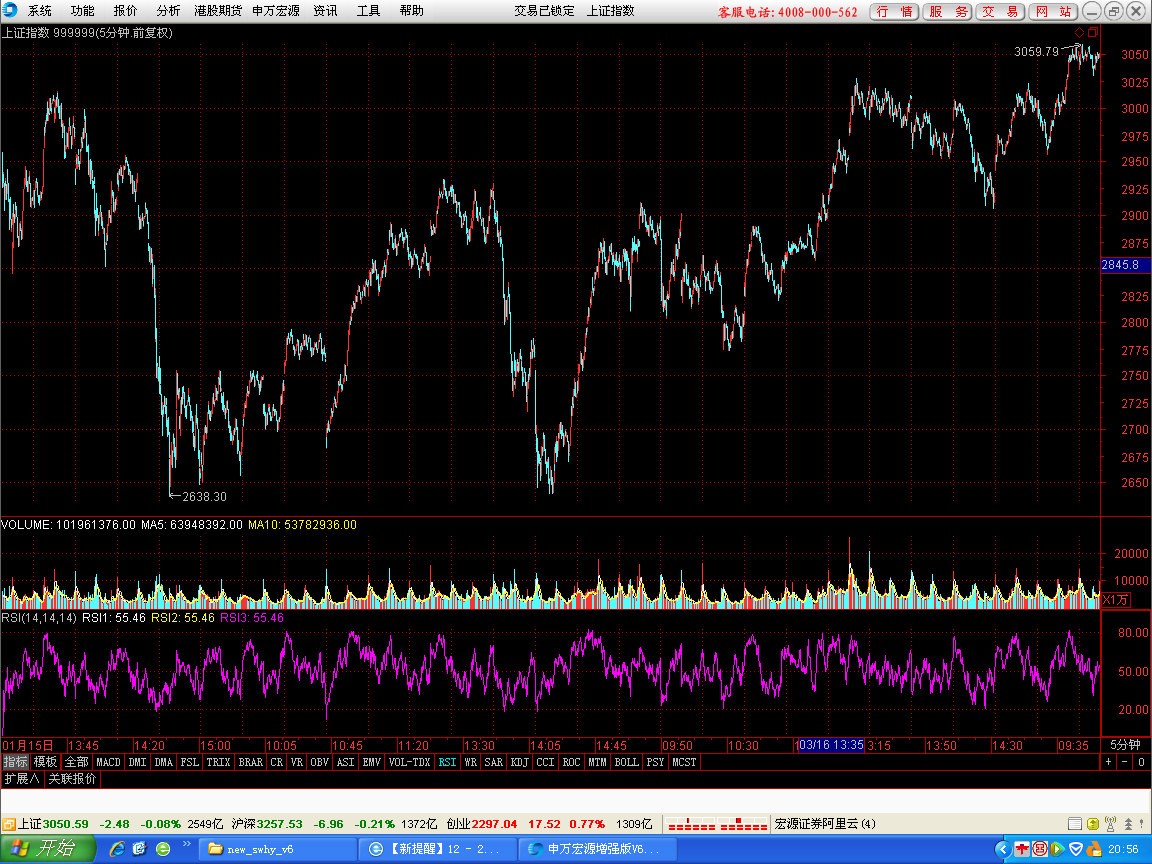Open the 申万宏源 menu
This screenshot has width=1152, height=864.
pyautogui.click(x=276, y=11)
